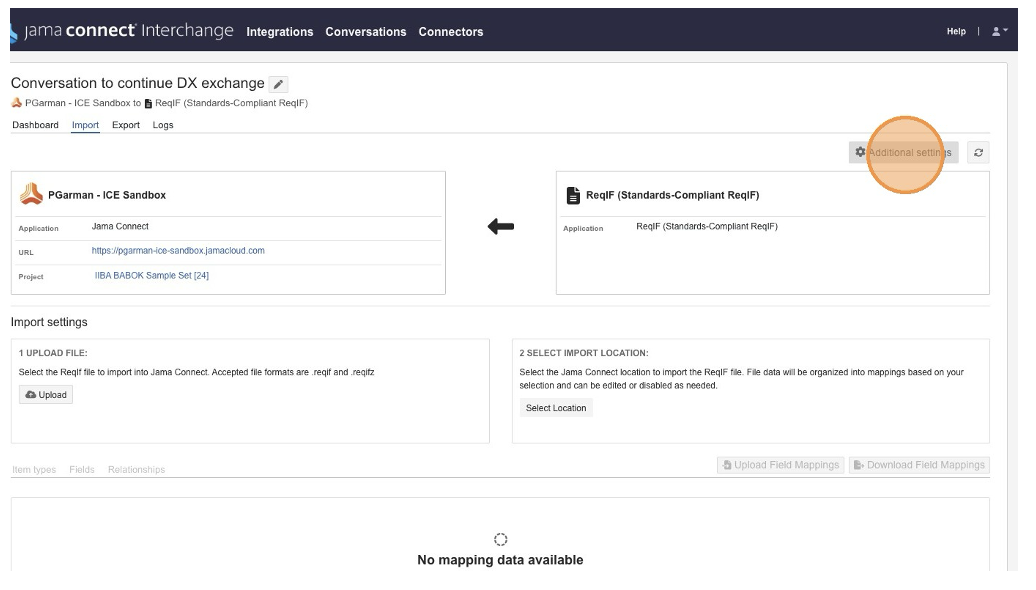Click Download Field Mappings button

click(919, 465)
